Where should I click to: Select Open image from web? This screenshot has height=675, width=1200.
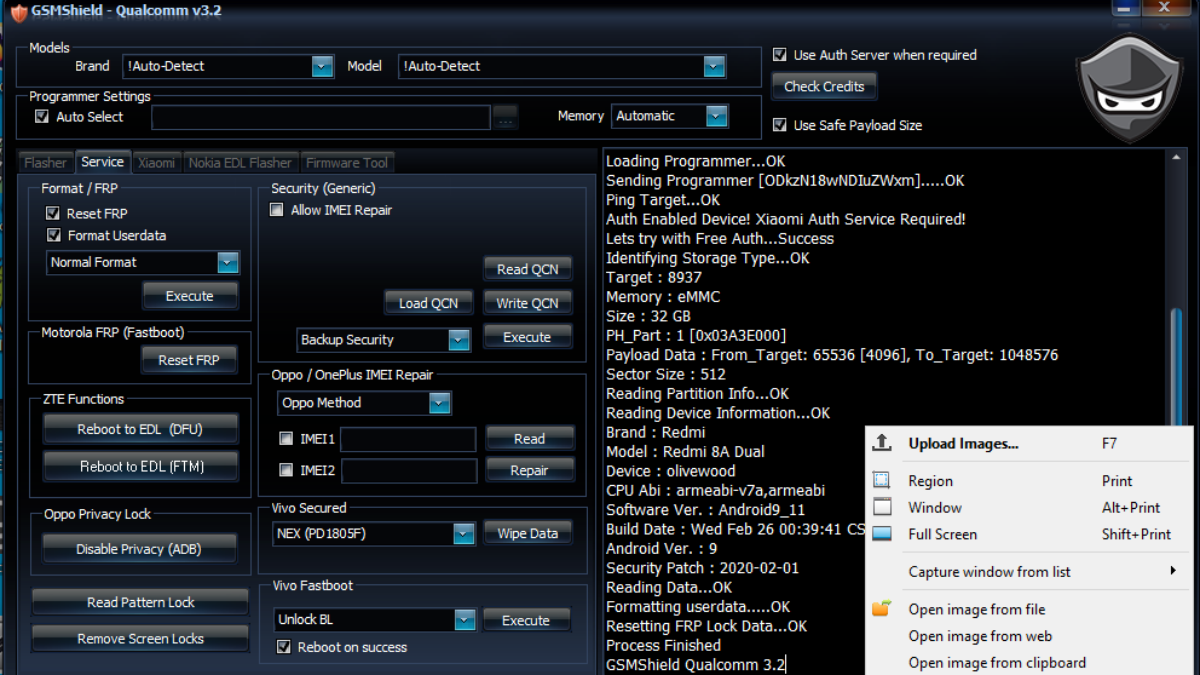pyautogui.click(x=1030, y=636)
